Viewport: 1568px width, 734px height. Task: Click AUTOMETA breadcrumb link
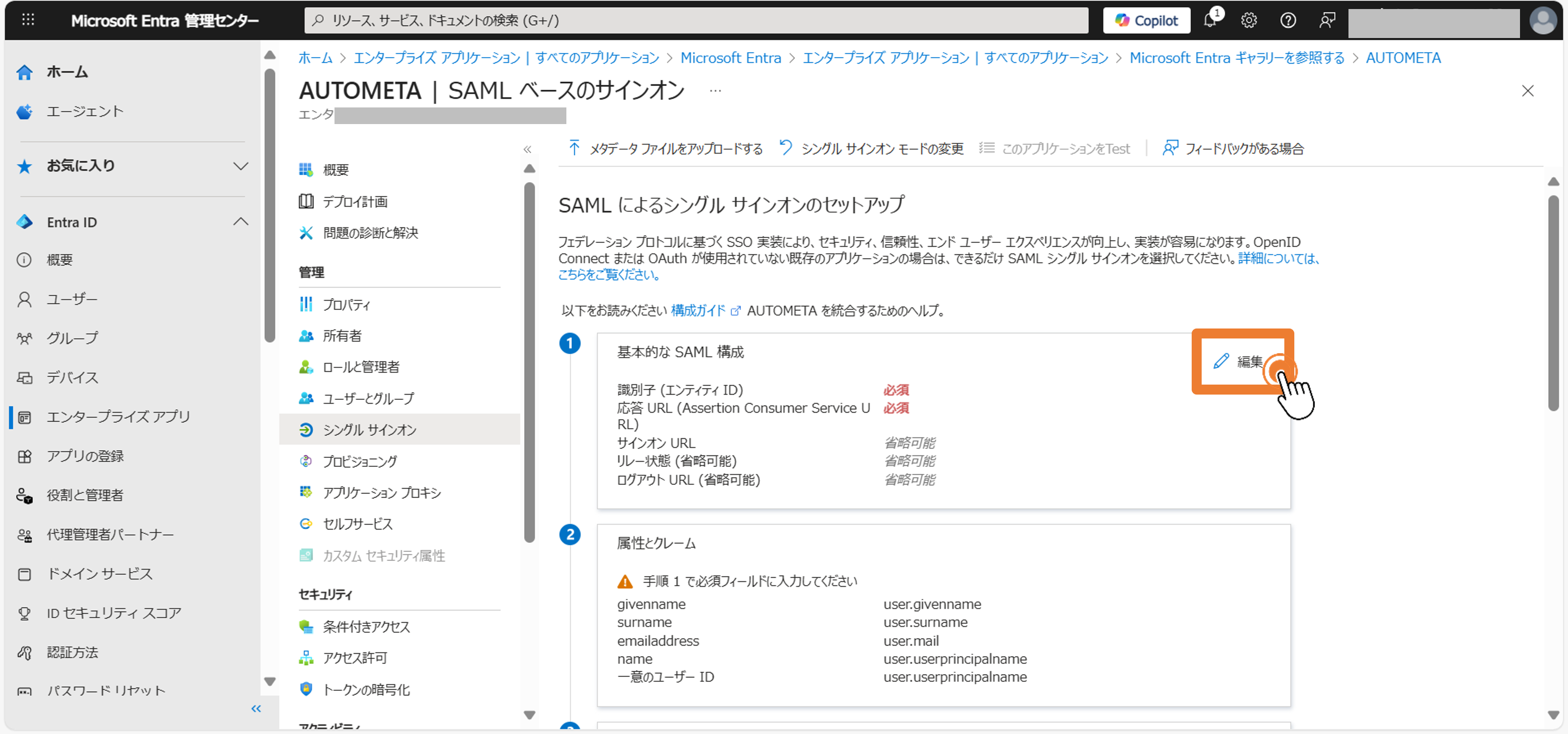pos(1403,58)
